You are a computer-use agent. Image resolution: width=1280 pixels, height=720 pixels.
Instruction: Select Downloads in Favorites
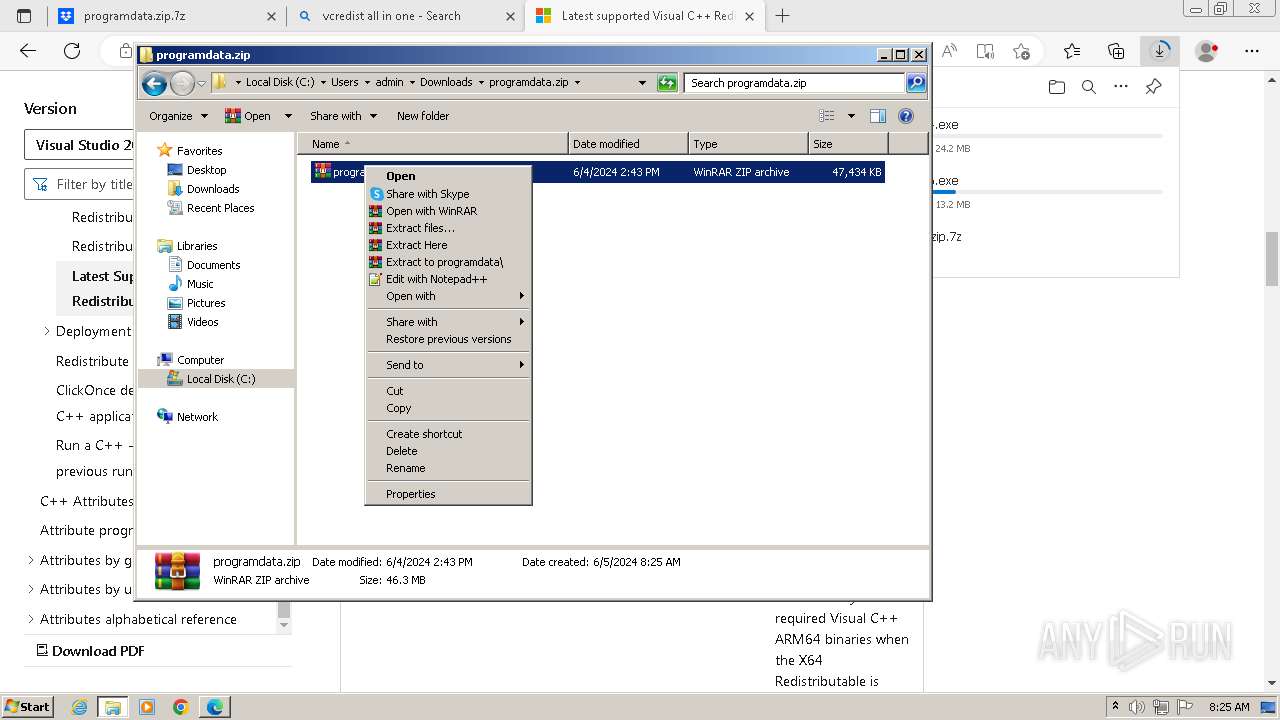pos(213,189)
